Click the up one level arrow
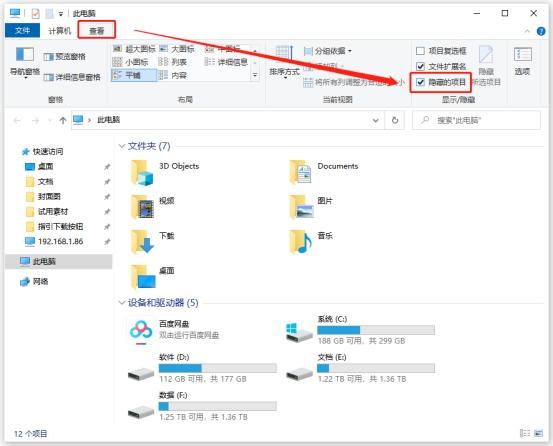The height and width of the screenshot is (446, 553). (x=63, y=121)
